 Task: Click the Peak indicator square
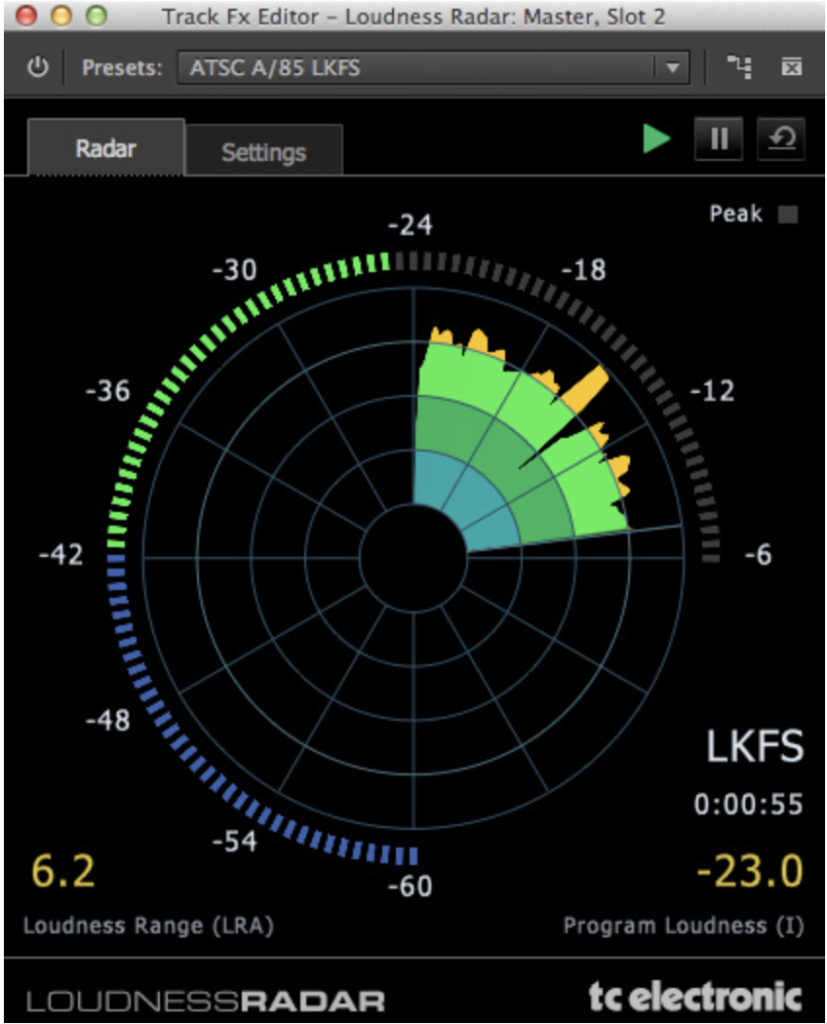coord(788,214)
